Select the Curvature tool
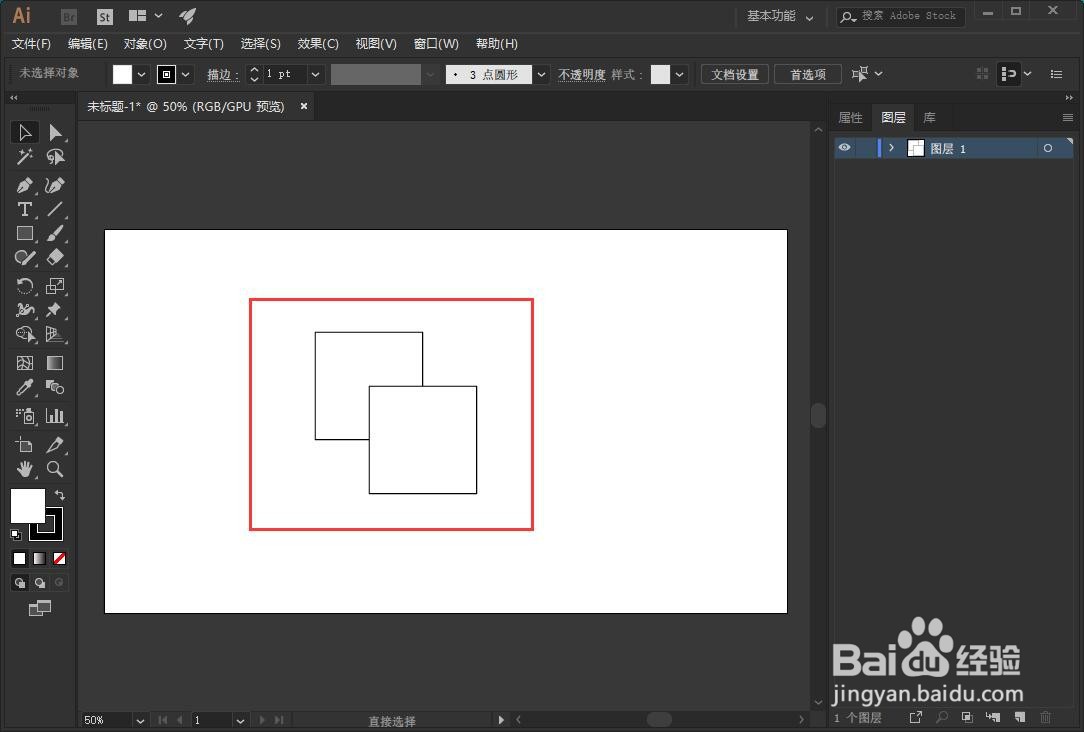This screenshot has width=1084, height=732. click(55, 185)
